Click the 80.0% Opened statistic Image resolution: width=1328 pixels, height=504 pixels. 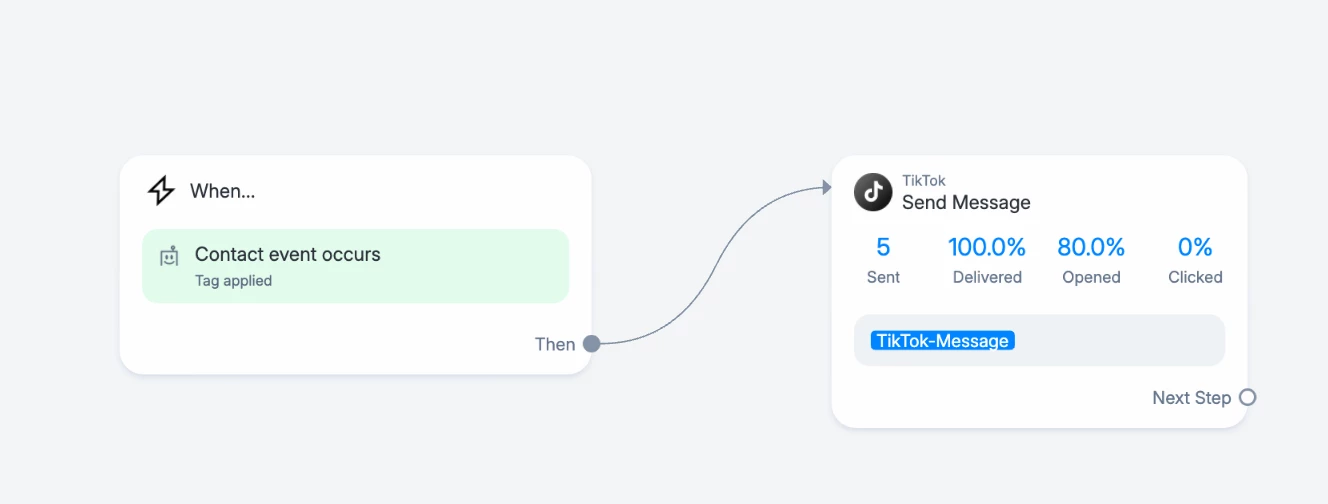pos(1091,260)
